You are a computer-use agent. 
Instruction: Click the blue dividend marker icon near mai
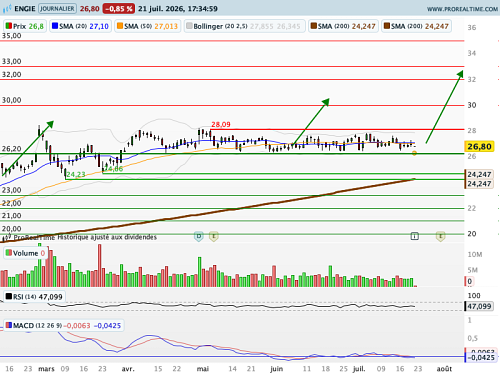pos(199,236)
